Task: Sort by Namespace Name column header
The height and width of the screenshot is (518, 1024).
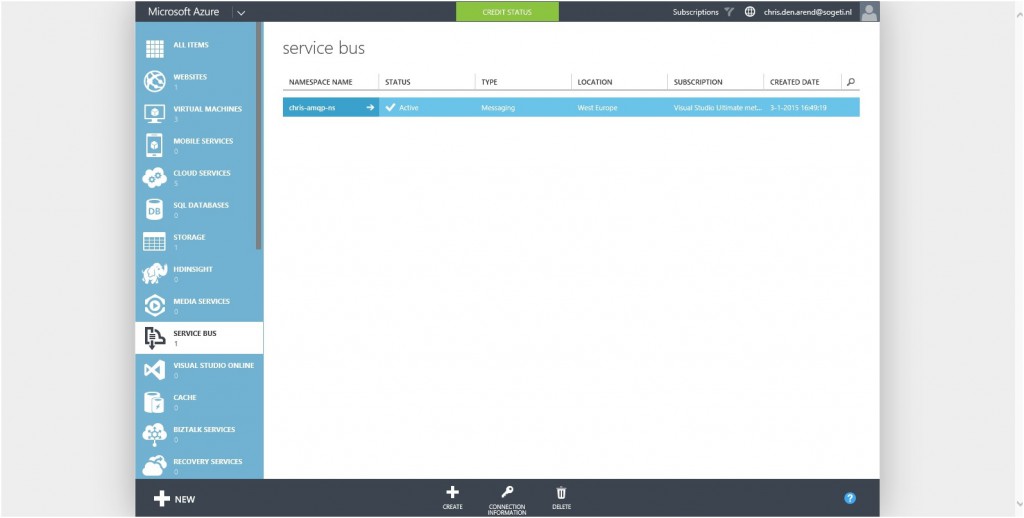Action: coord(321,82)
